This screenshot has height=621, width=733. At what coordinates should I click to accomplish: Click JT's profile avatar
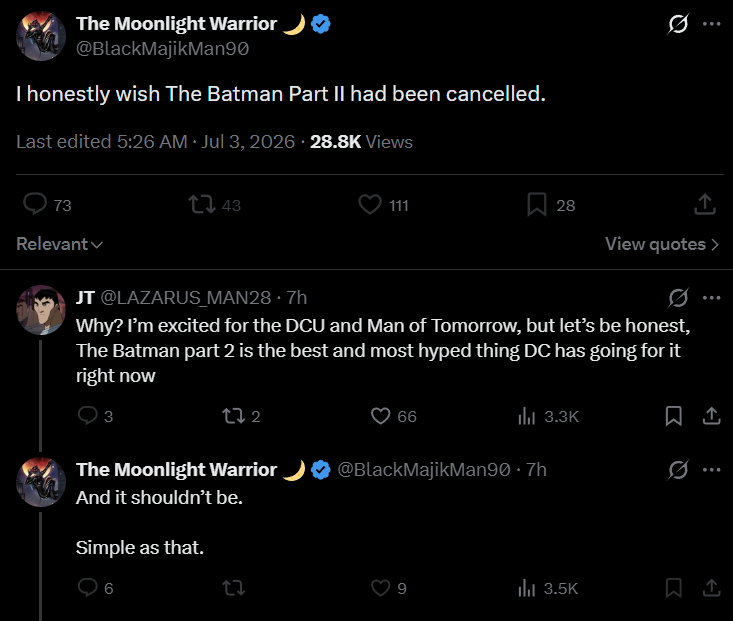pyautogui.click(x=41, y=310)
